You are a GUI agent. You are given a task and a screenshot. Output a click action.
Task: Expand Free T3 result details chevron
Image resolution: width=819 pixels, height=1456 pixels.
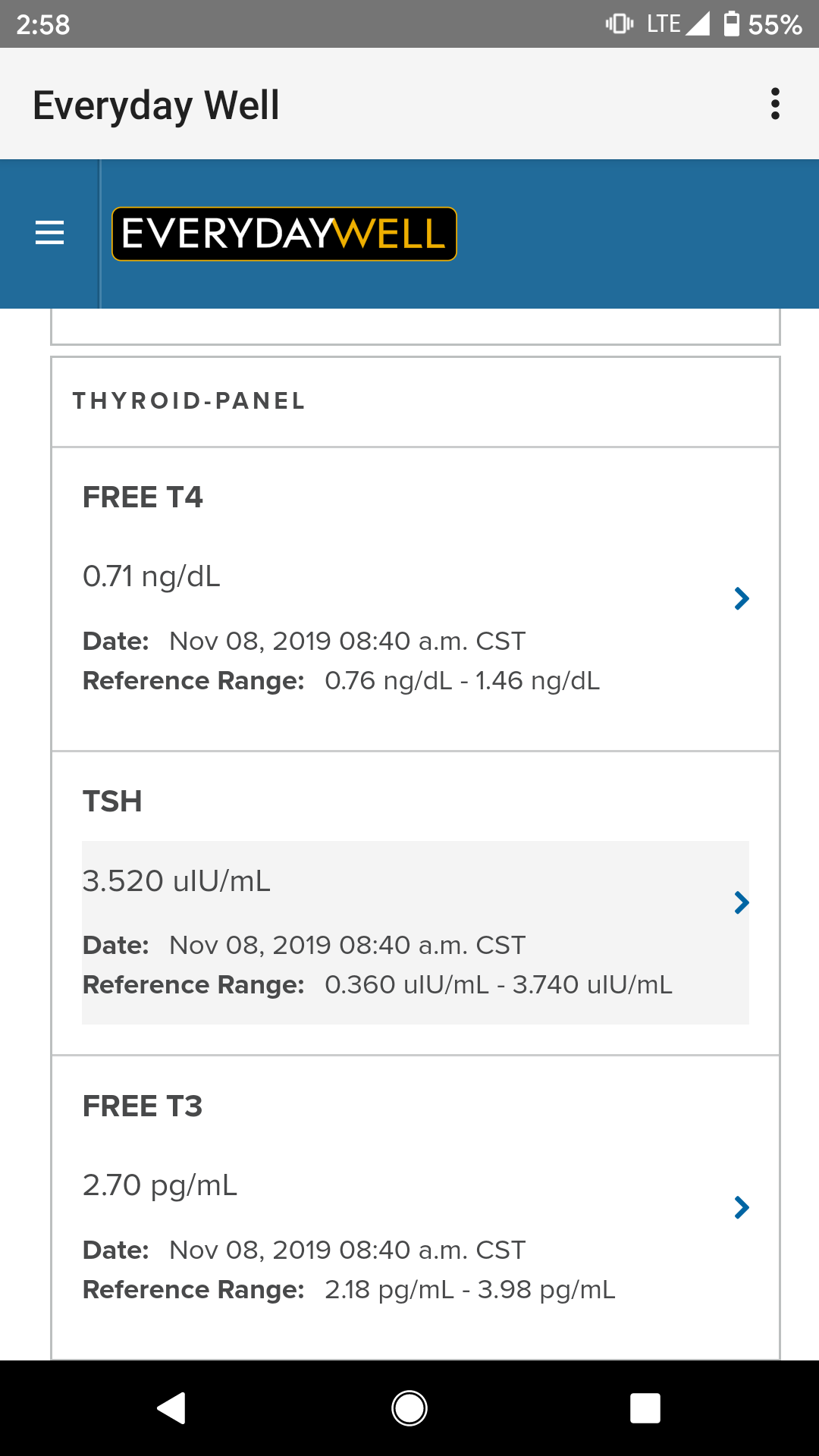coord(742,1207)
